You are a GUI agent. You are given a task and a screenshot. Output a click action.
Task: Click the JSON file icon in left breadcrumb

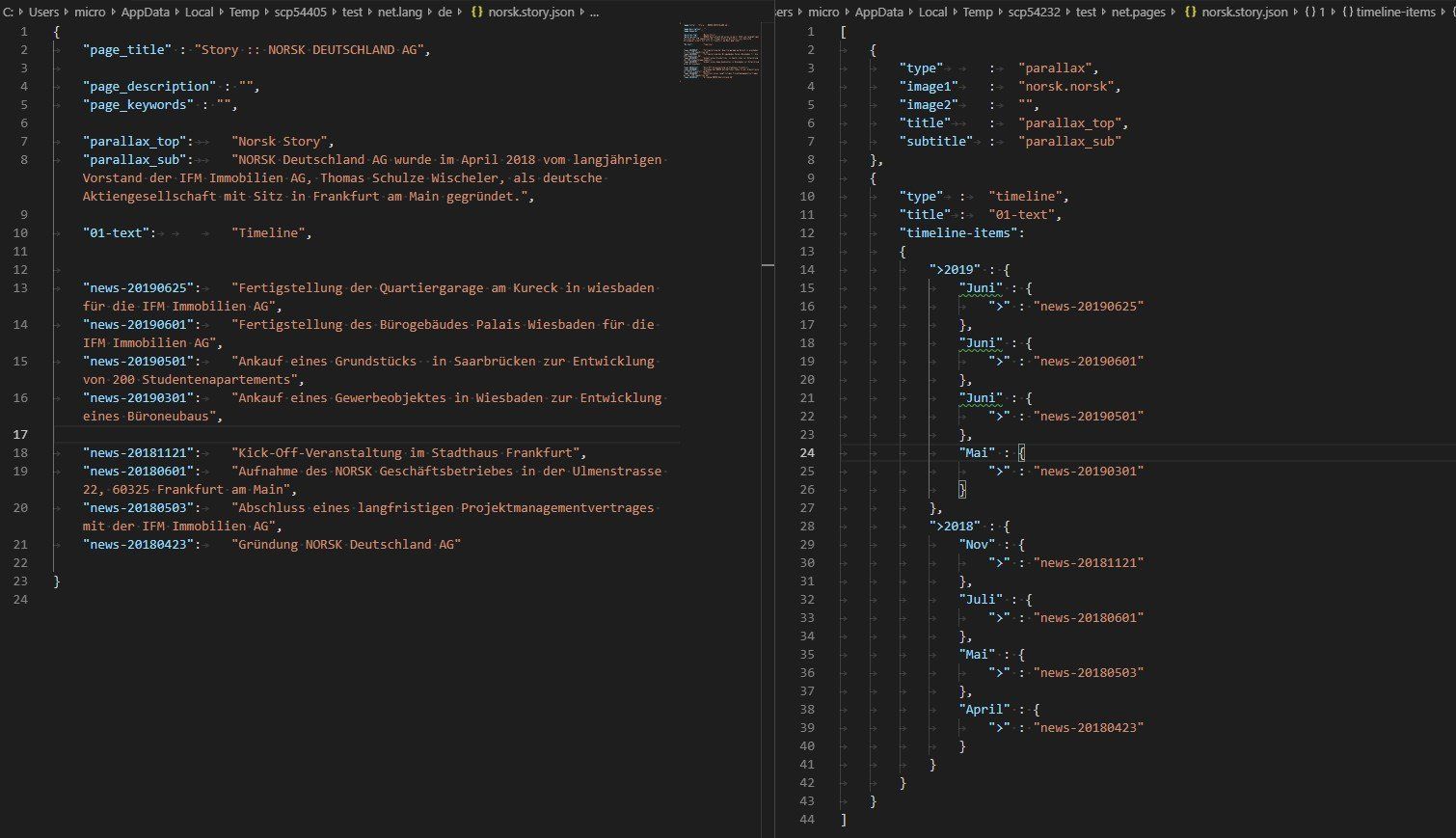click(476, 13)
